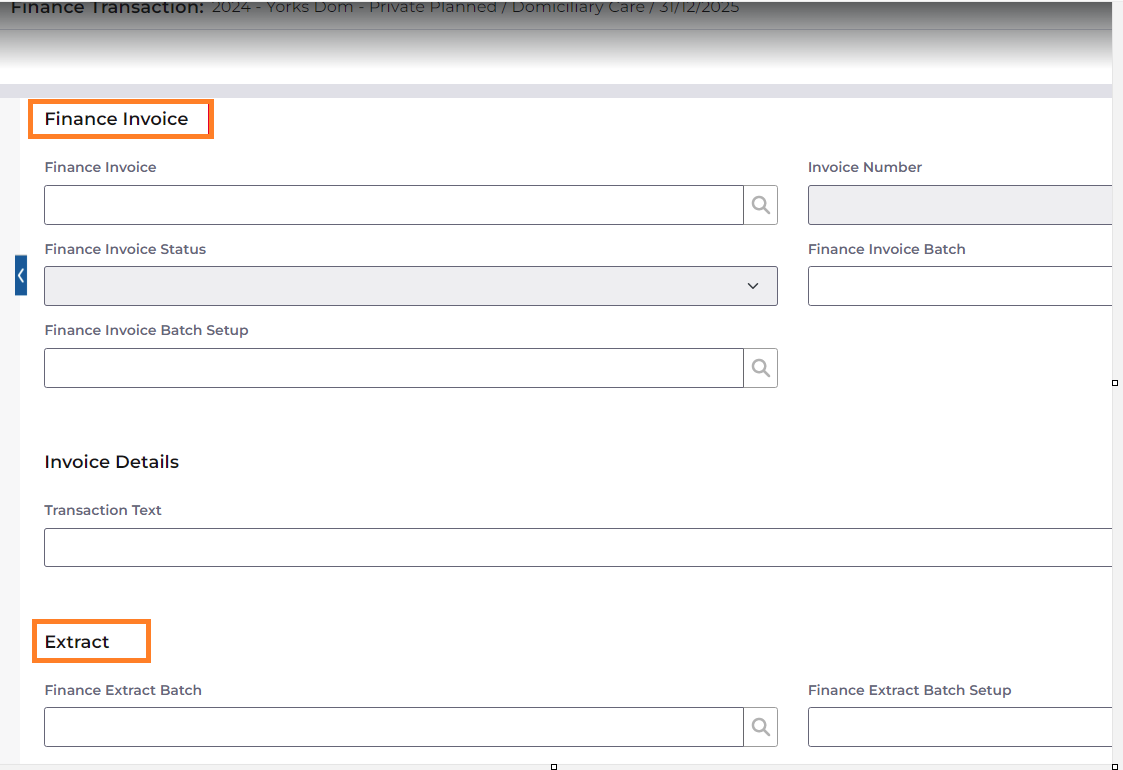Image resolution: width=1123 pixels, height=770 pixels.
Task: Select the Extract section heading
Action: click(x=77, y=642)
